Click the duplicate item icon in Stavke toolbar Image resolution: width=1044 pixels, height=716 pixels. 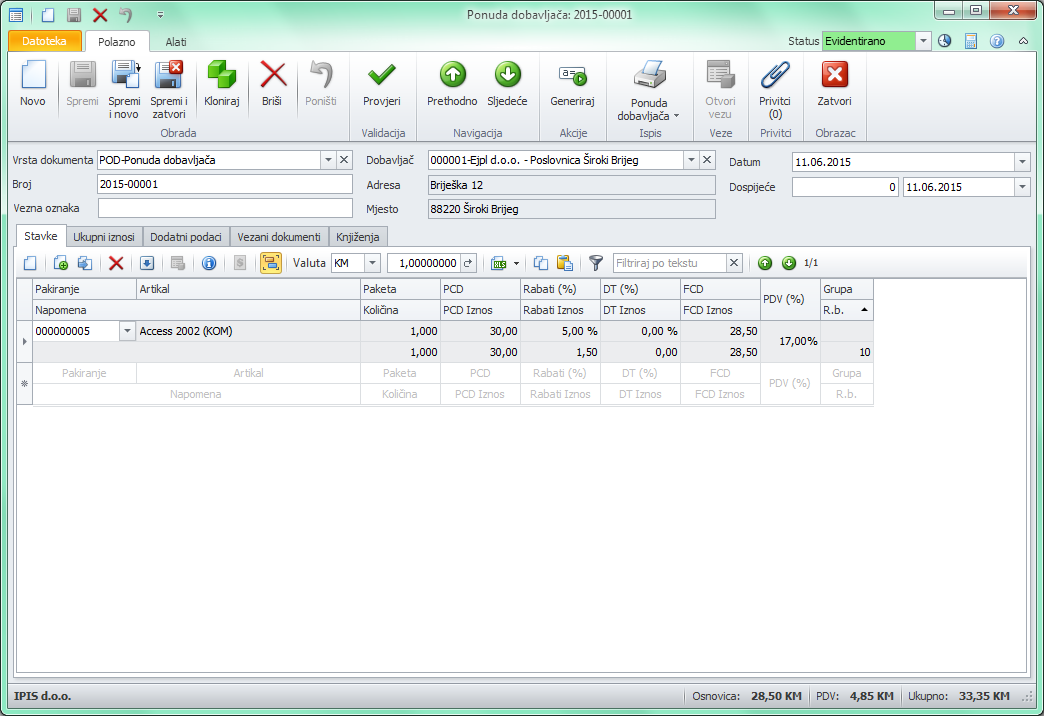85,263
